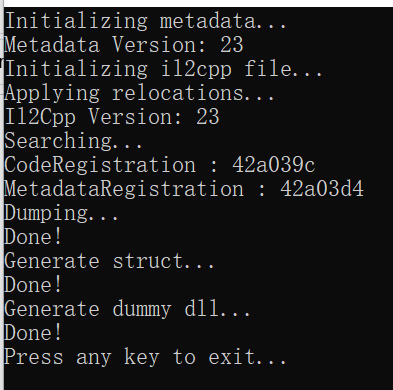Click the 'Searching...' console line
This screenshot has height=390, width=393.
coord(73,141)
